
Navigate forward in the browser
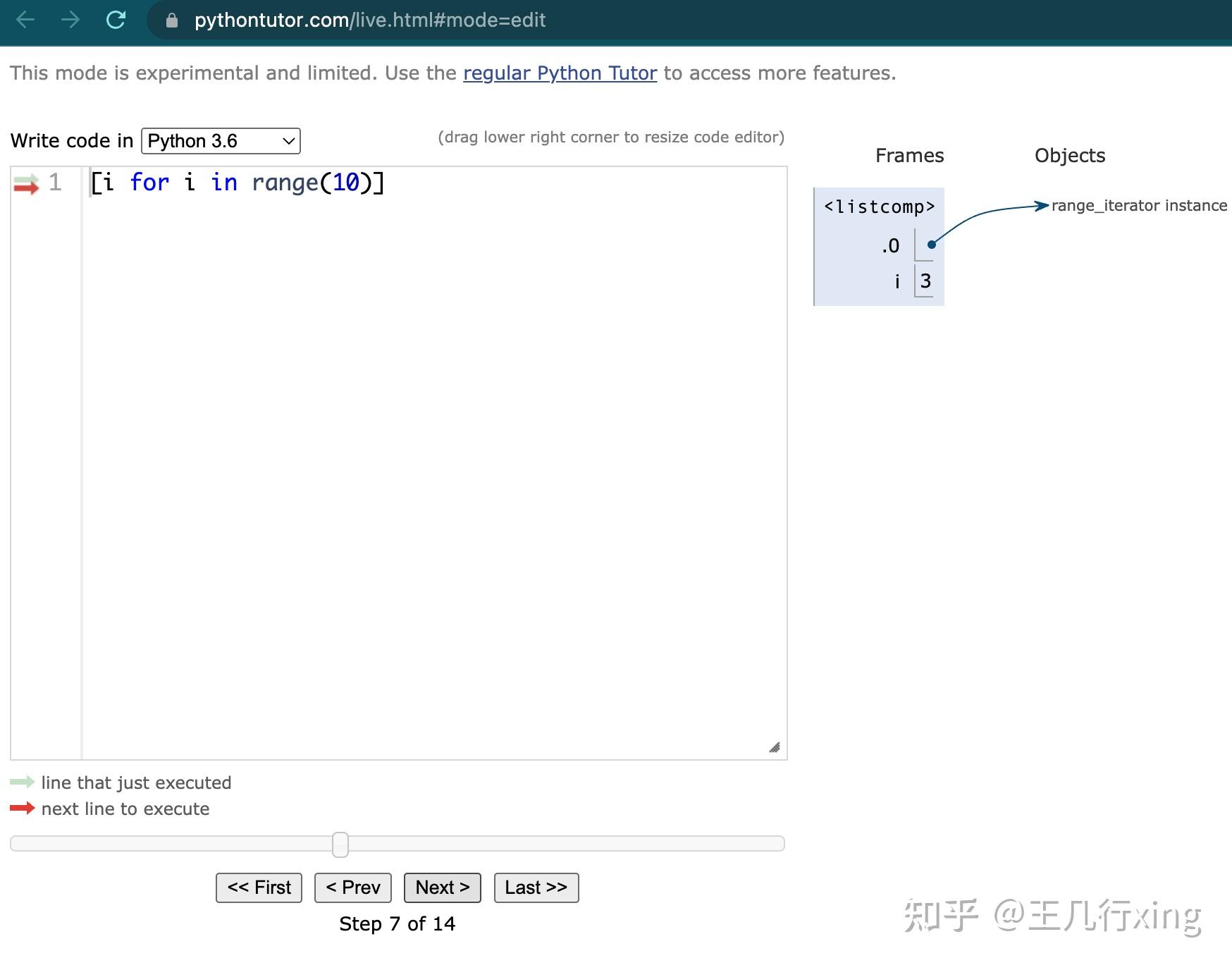(x=70, y=20)
